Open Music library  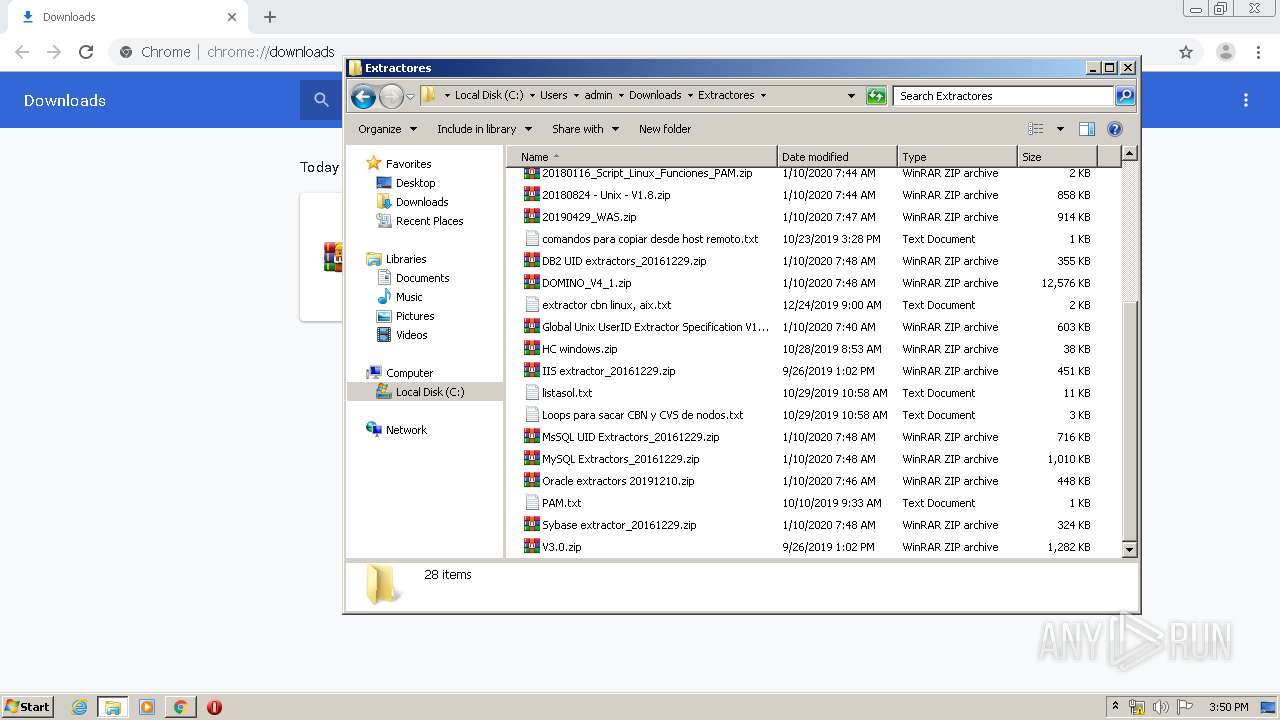tap(399, 297)
